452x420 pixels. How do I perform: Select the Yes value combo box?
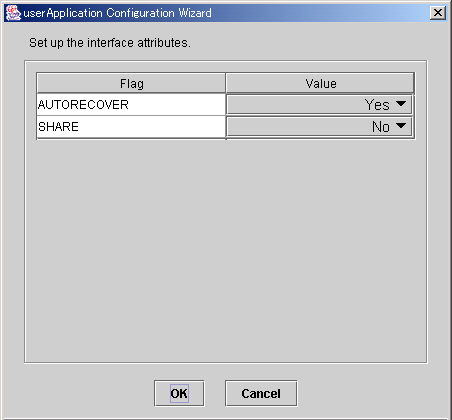319,105
